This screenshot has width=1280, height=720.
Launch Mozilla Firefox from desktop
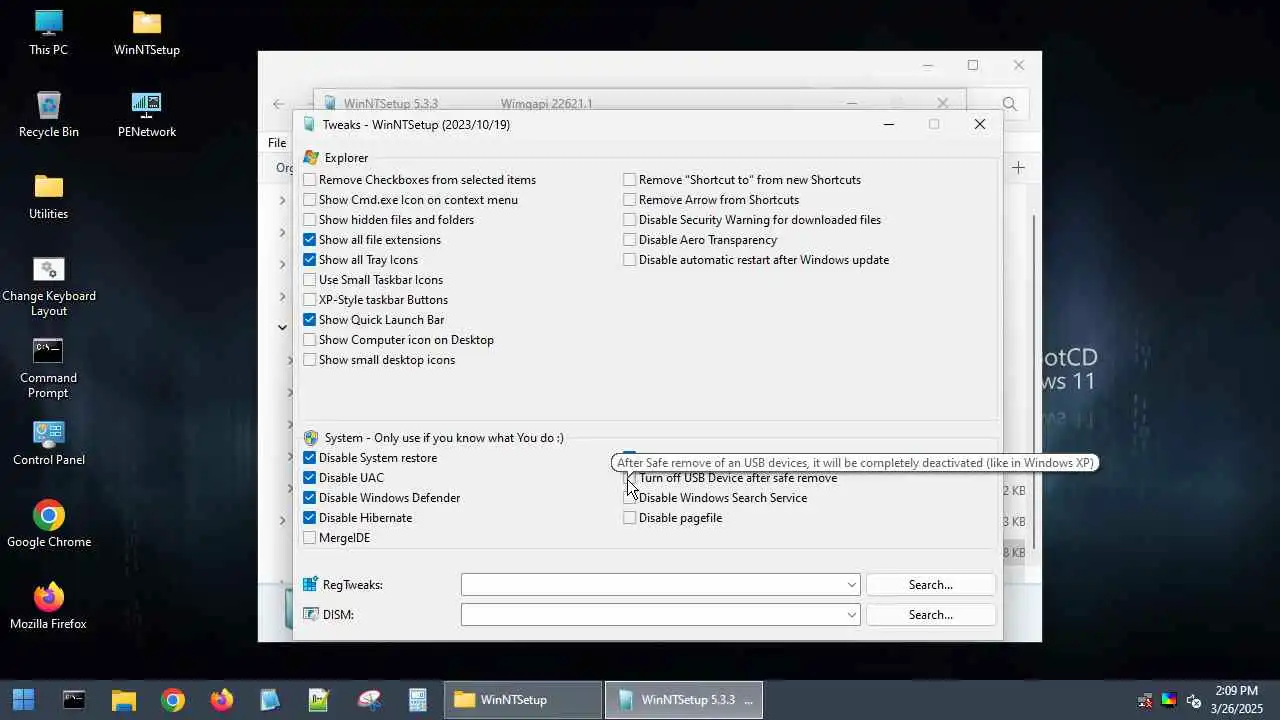point(48,607)
